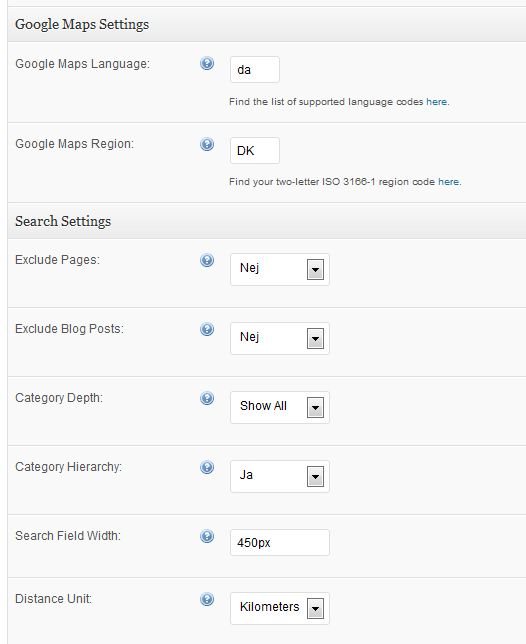The width and height of the screenshot is (526, 644).
Task: Click help icon for Google Maps Region
Action: coord(207,144)
